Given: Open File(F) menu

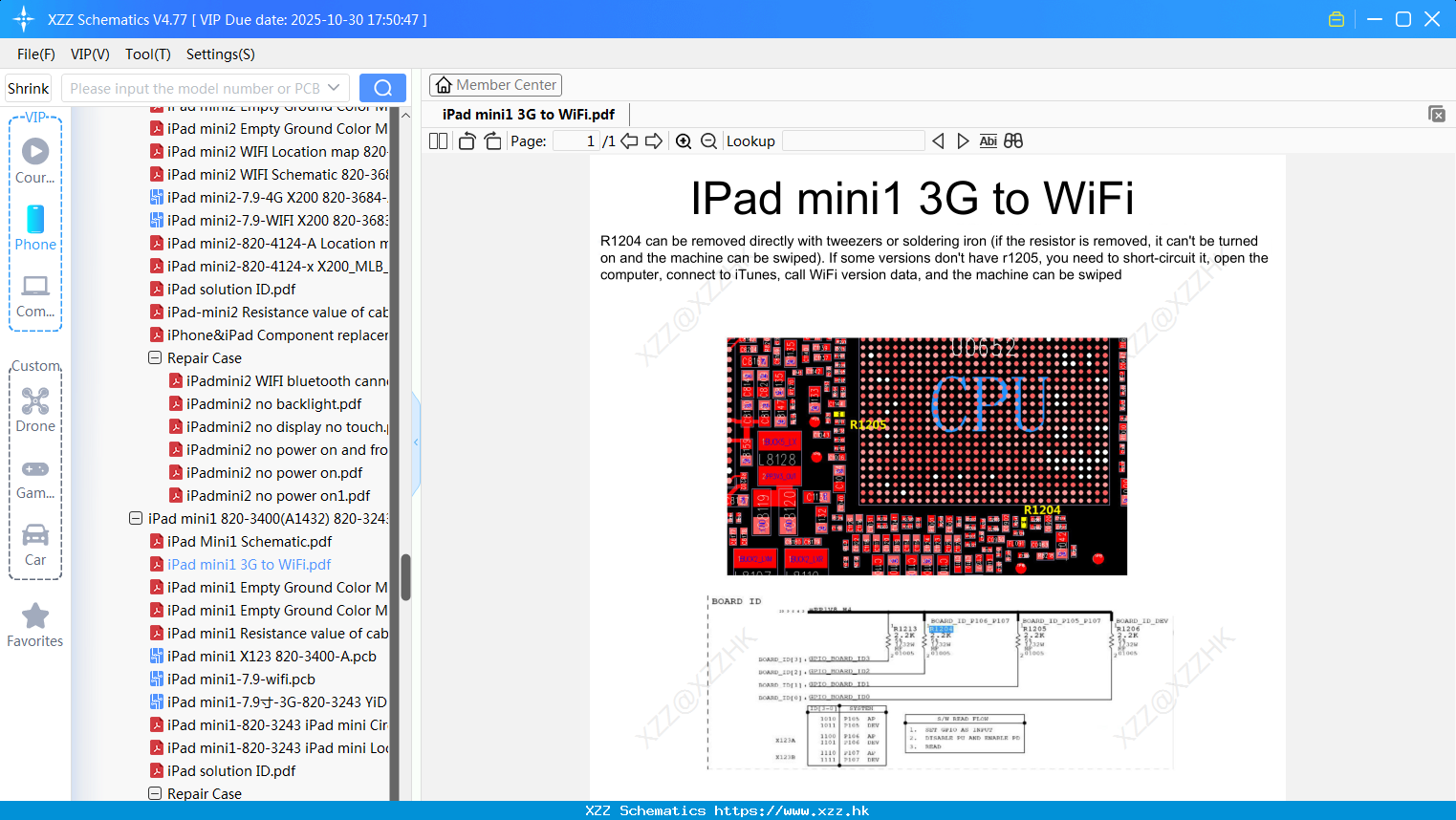Looking at the screenshot, I should 36,54.
